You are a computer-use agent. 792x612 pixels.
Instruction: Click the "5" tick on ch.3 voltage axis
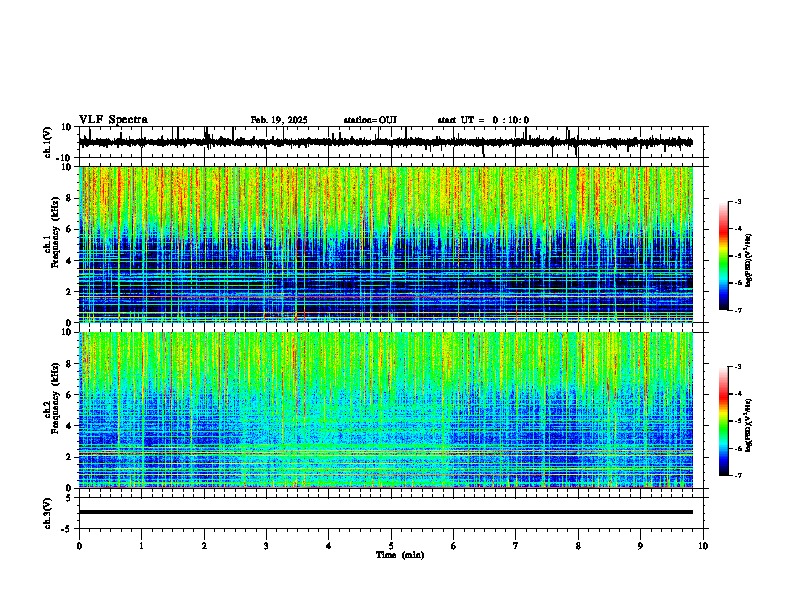70,498
